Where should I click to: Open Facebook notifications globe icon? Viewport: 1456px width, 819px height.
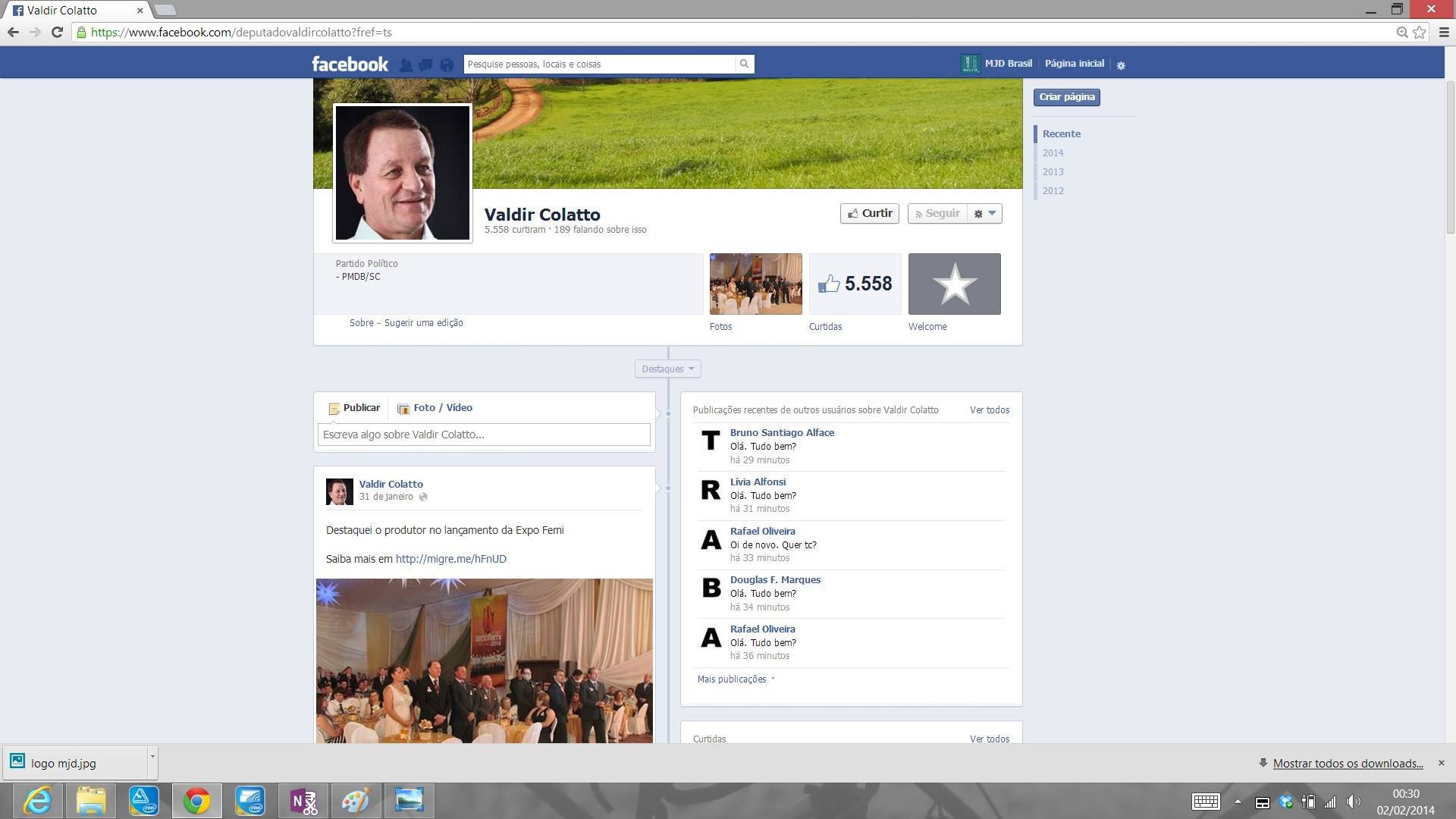coord(447,65)
